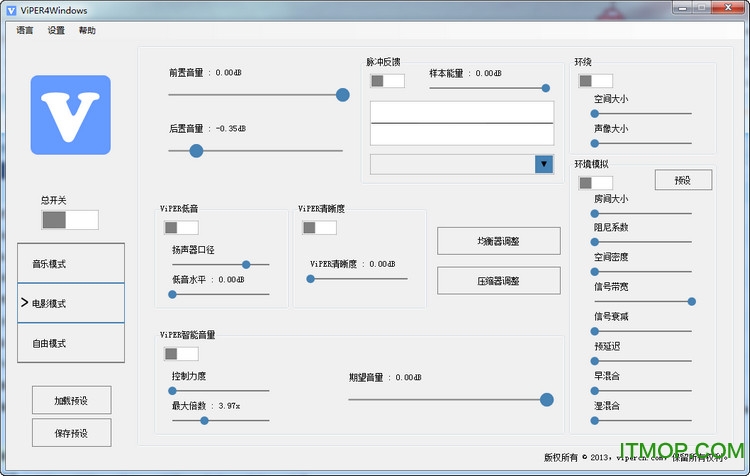The height and width of the screenshot is (476, 750).
Task: Click the 湿混合 slider handle
Action: click(x=595, y=421)
